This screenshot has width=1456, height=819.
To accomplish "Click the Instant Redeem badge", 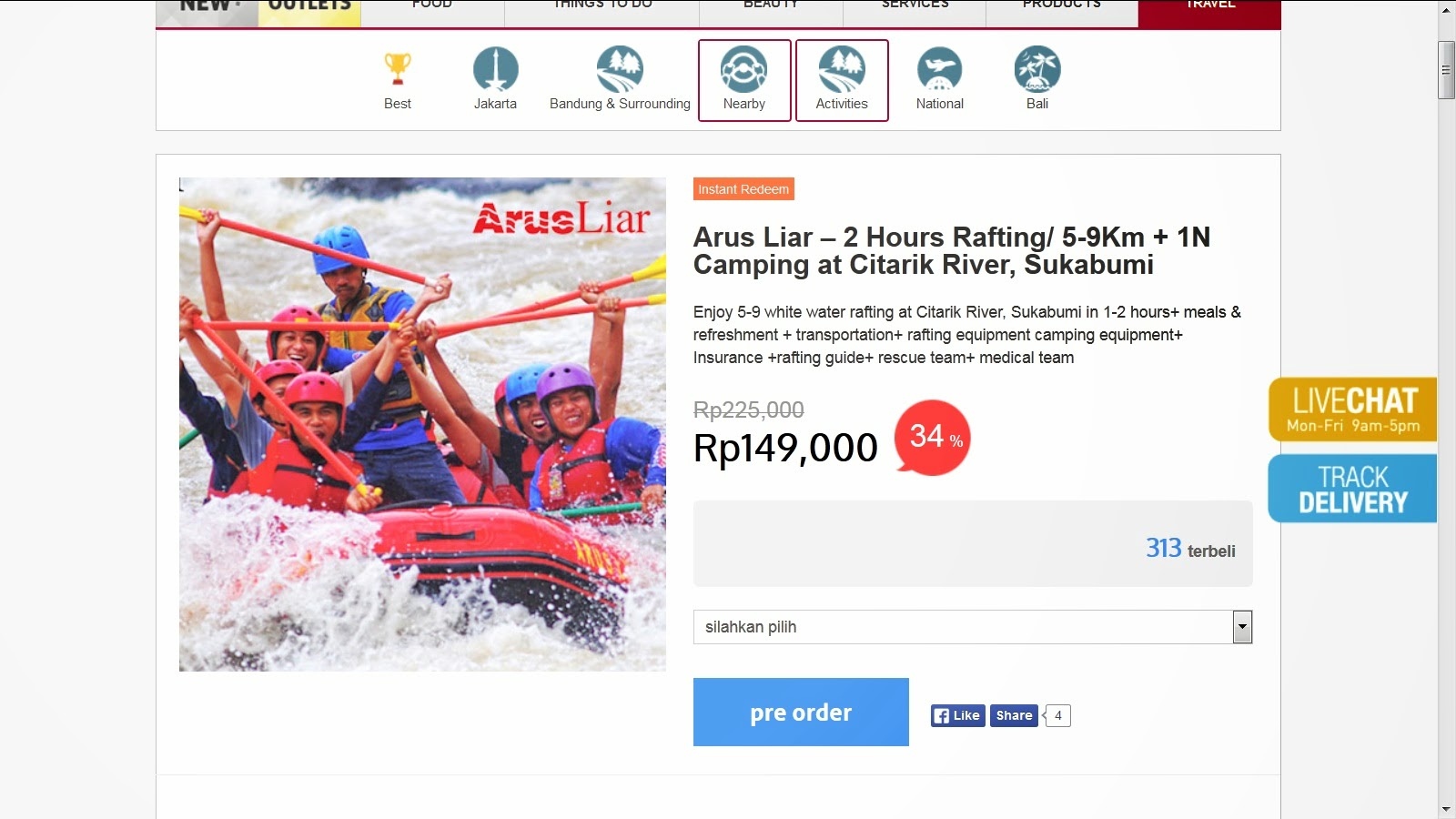I will point(743,189).
